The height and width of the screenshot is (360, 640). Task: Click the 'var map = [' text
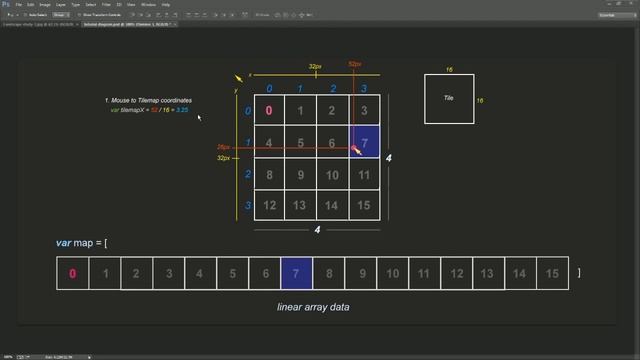click(x=82, y=243)
